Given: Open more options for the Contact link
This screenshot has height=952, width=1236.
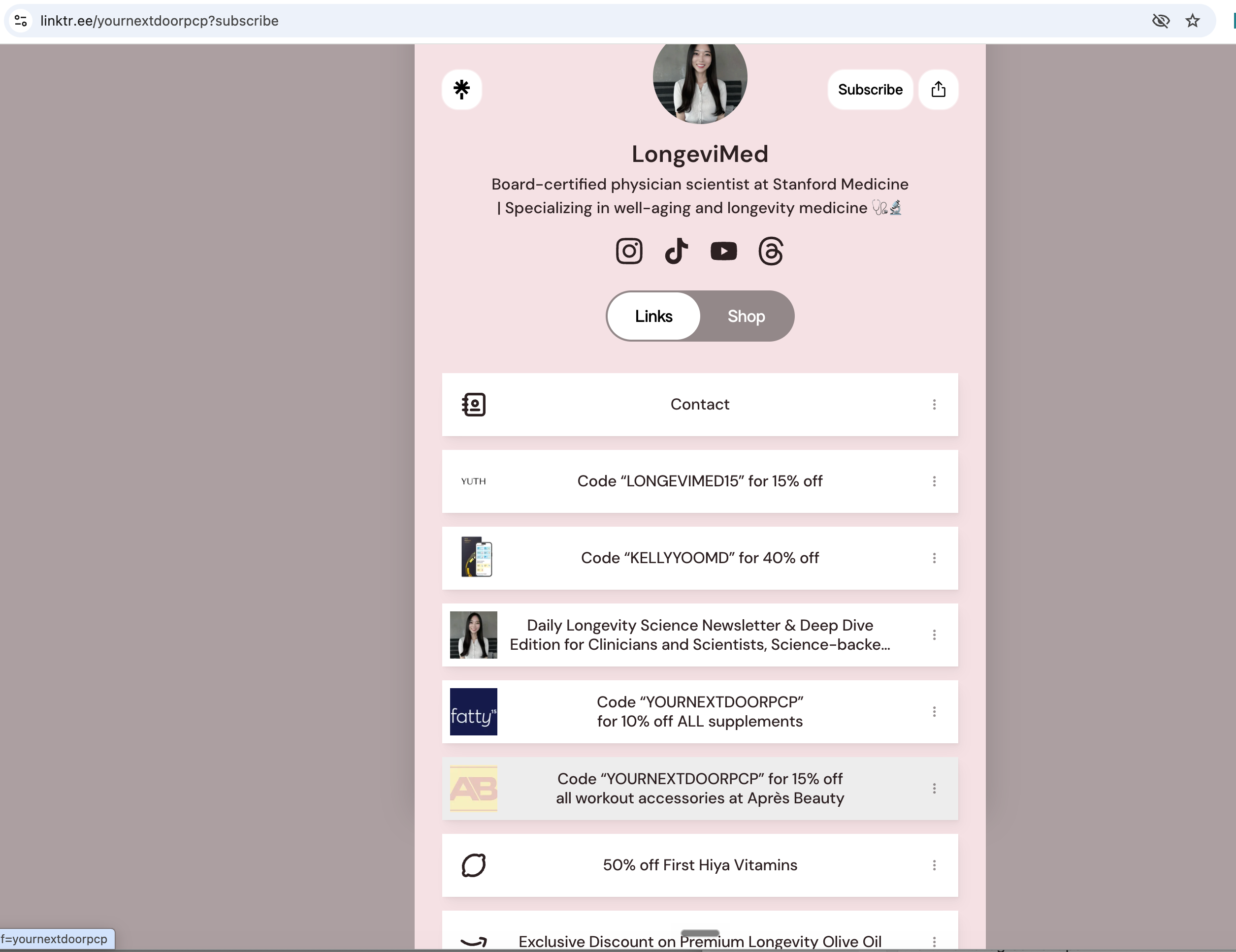Looking at the screenshot, I should pos(934,405).
